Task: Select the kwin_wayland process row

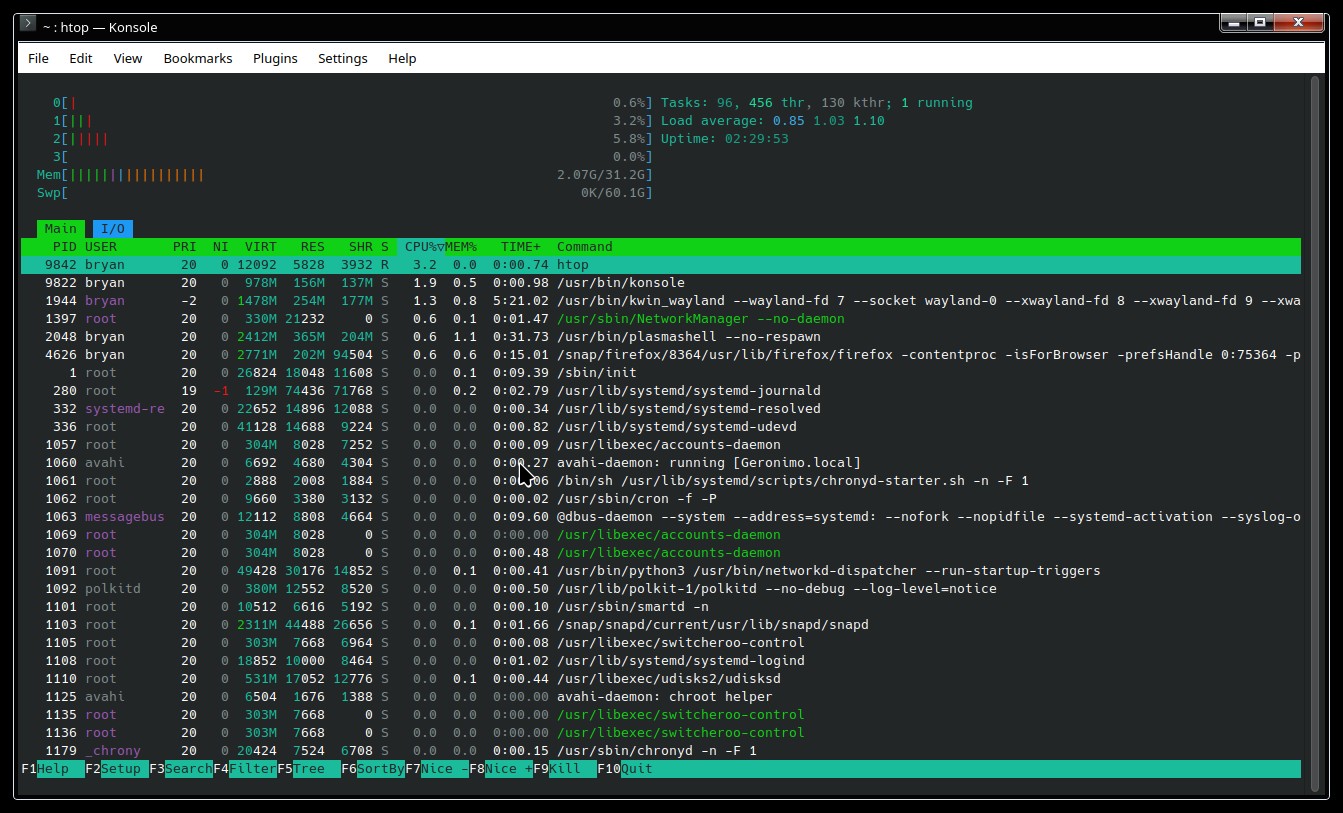Action: [x=661, y=301]
